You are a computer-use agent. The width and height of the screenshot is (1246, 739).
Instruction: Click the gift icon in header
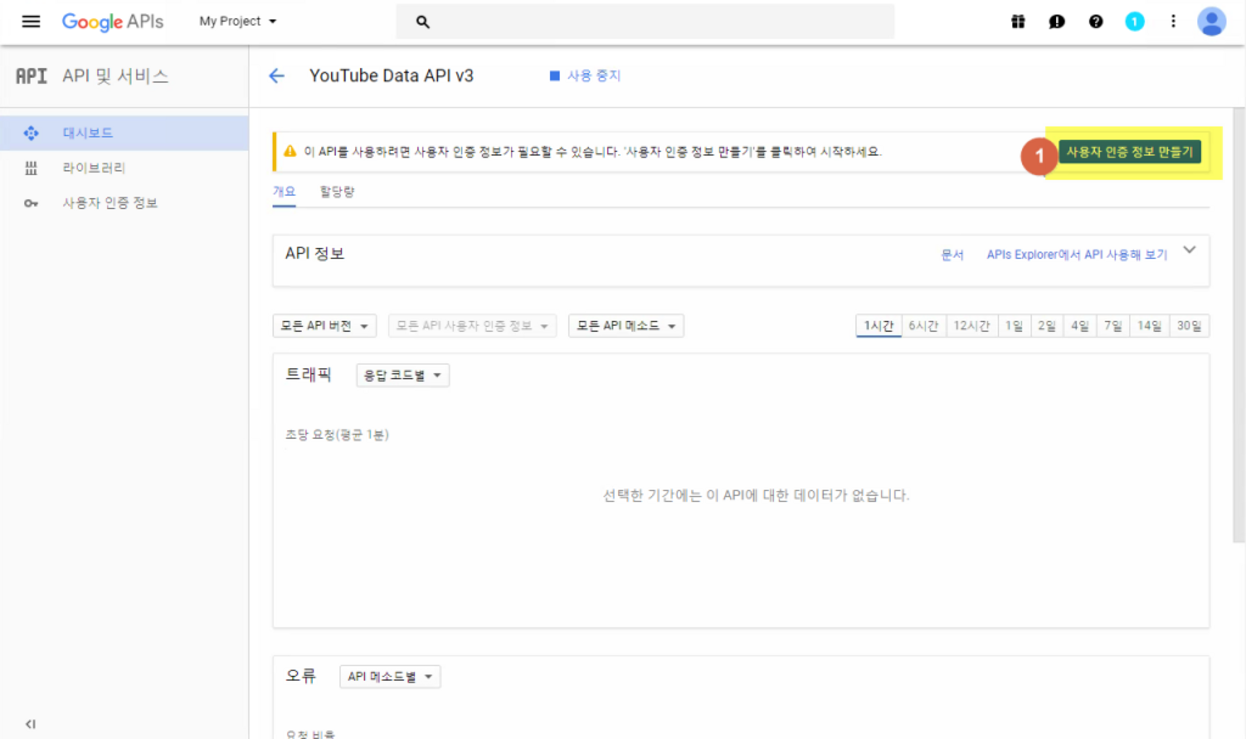tap(1018, 21)
